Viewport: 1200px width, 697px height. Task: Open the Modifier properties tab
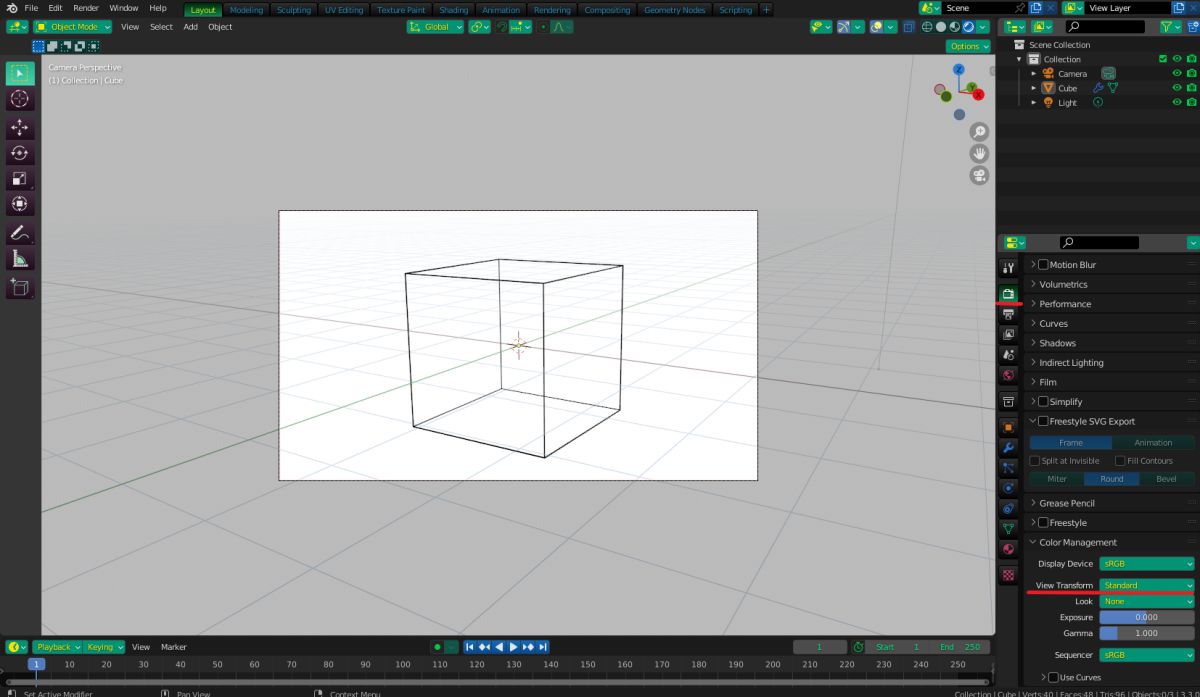click(1008, 447)
